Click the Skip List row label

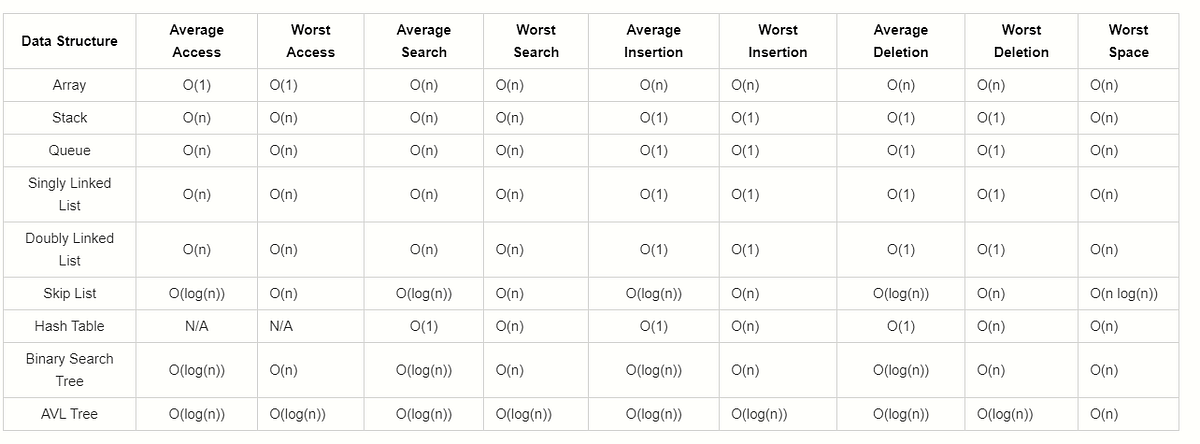70,293
